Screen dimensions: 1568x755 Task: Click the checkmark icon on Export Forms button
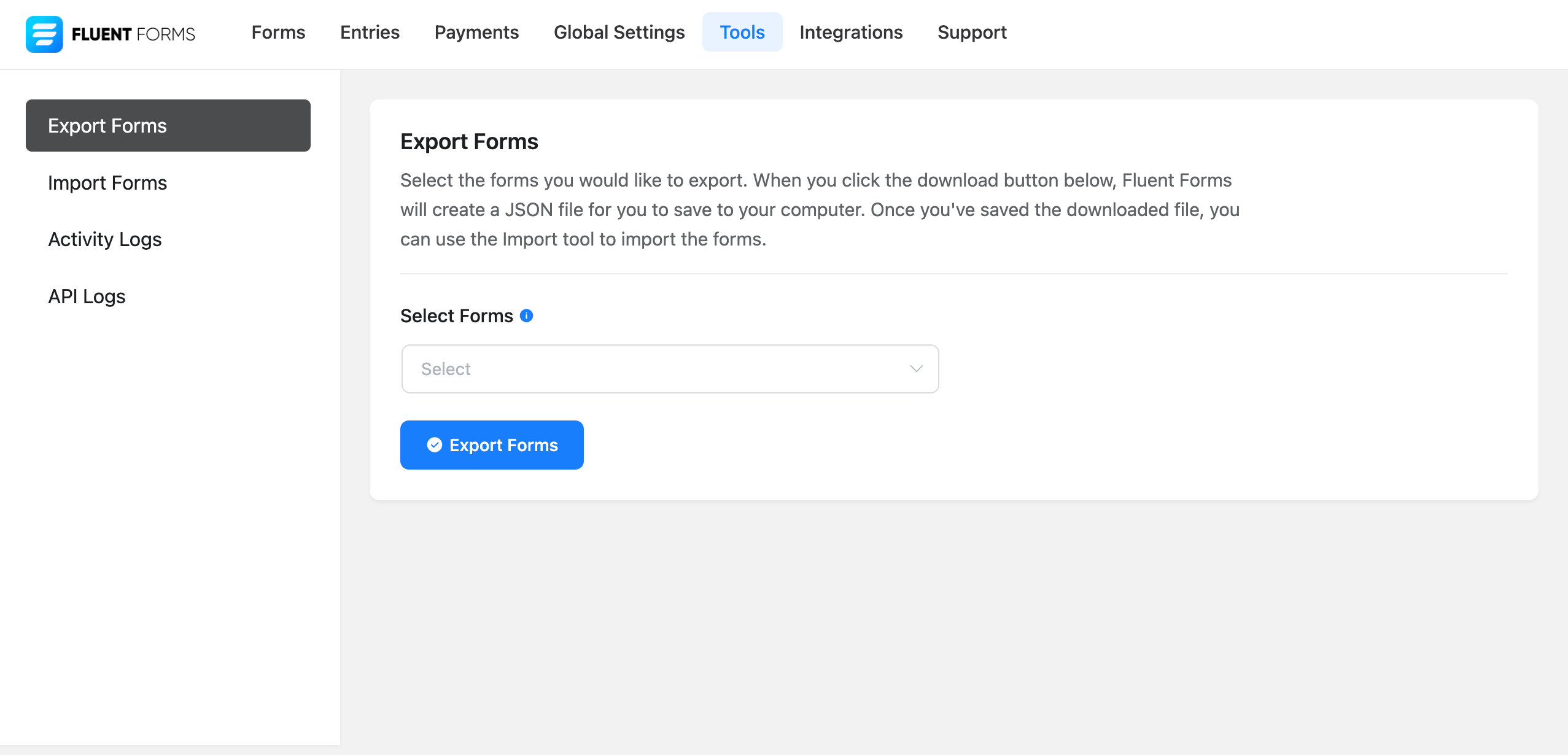[434, 445]
